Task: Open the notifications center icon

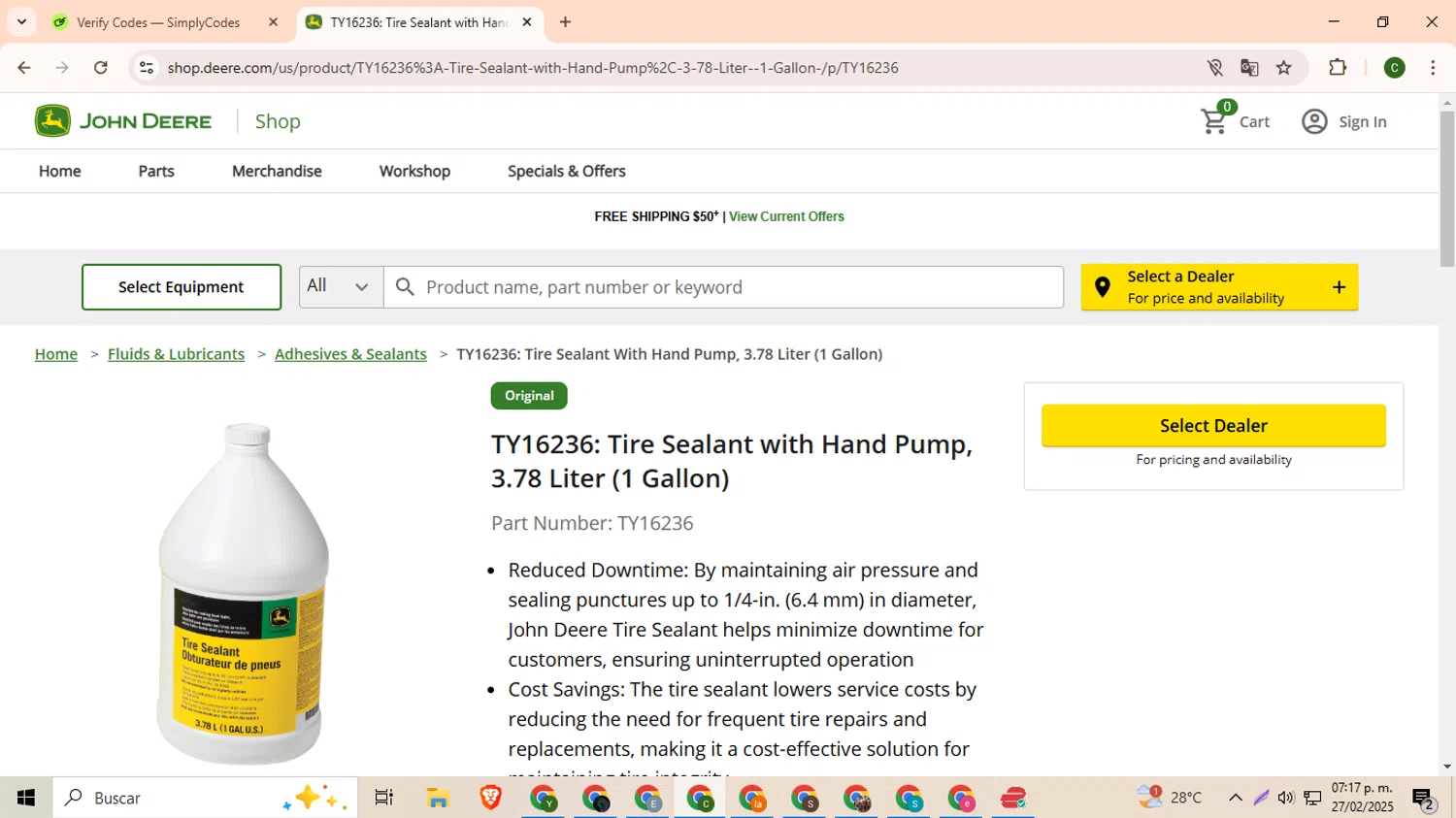Action: point(1424,799)
